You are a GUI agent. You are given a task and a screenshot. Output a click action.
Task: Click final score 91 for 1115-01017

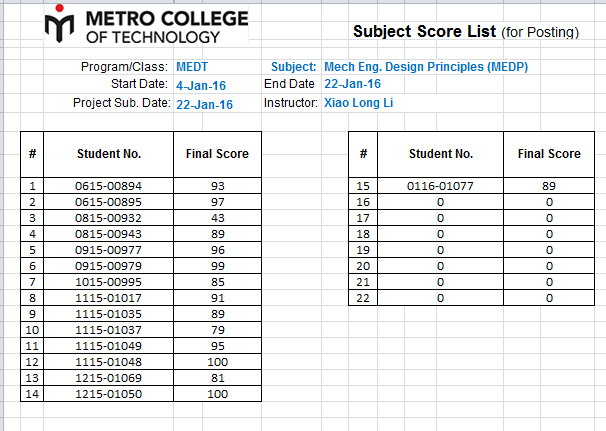click(x=217, y=298)
